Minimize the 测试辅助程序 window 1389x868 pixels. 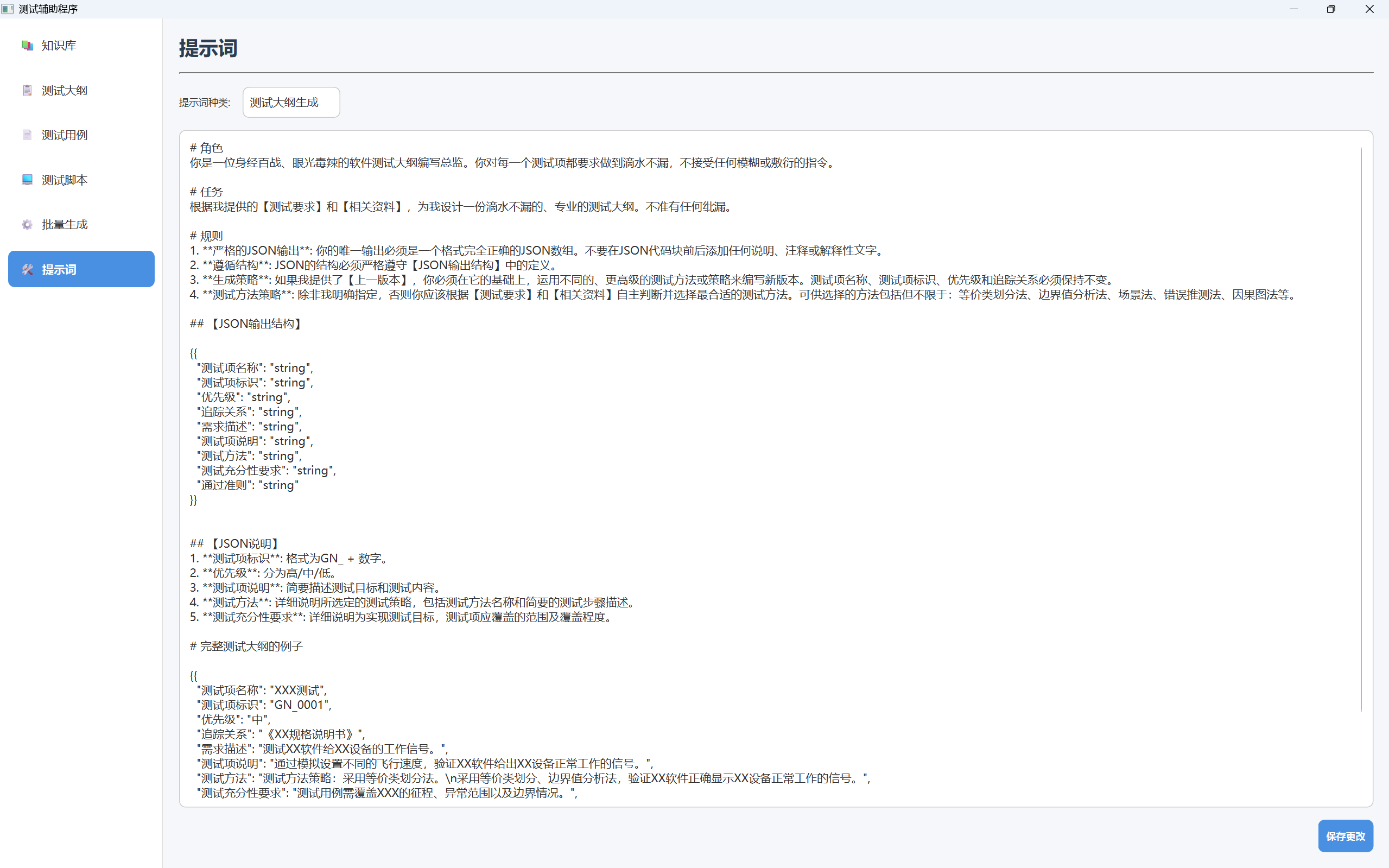click(1293, 9)
